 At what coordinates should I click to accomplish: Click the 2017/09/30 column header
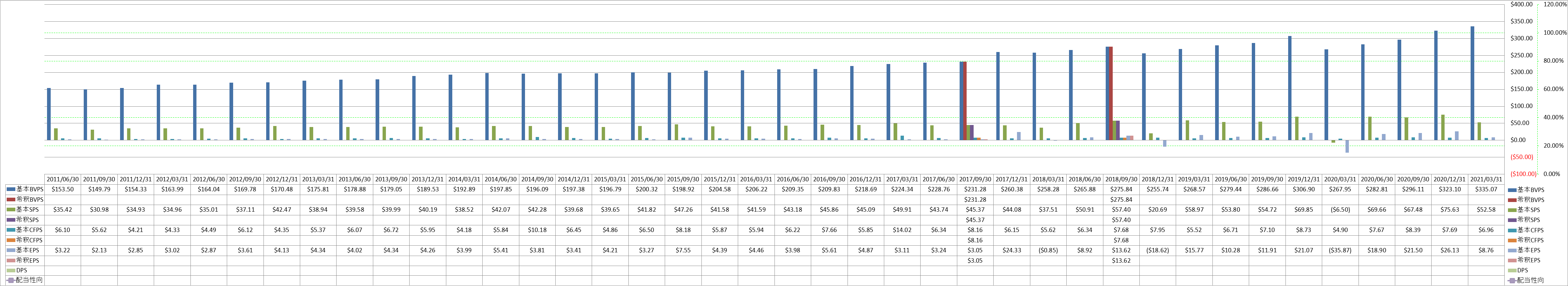click(976, 180)
